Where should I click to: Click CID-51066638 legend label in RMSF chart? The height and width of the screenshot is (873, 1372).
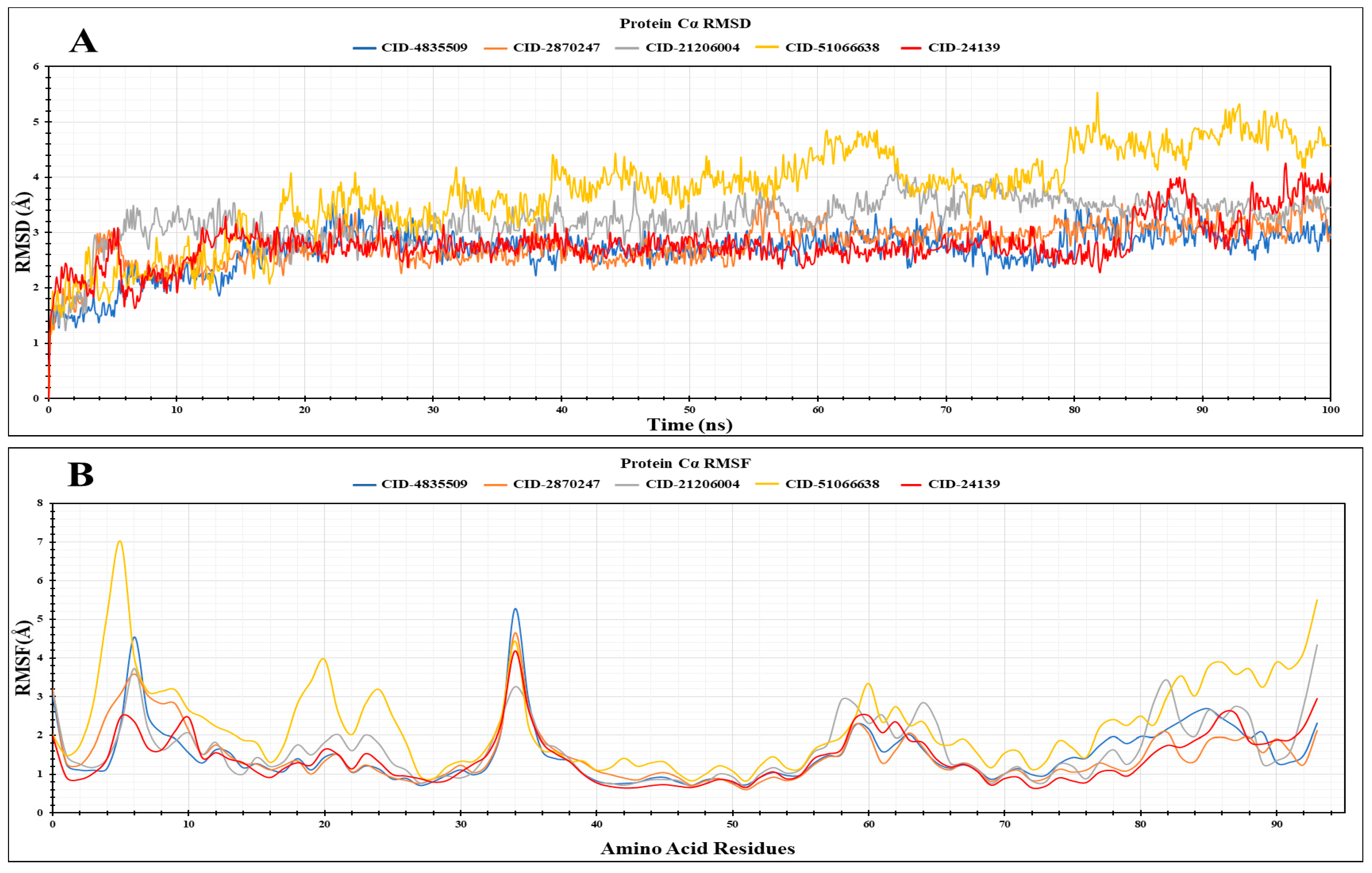[833, 484]
